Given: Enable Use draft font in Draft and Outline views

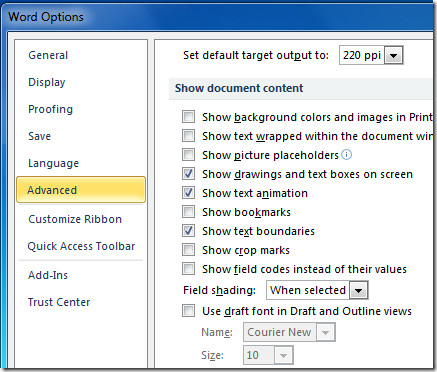Looking at the screenshot, I should [188, 311].
